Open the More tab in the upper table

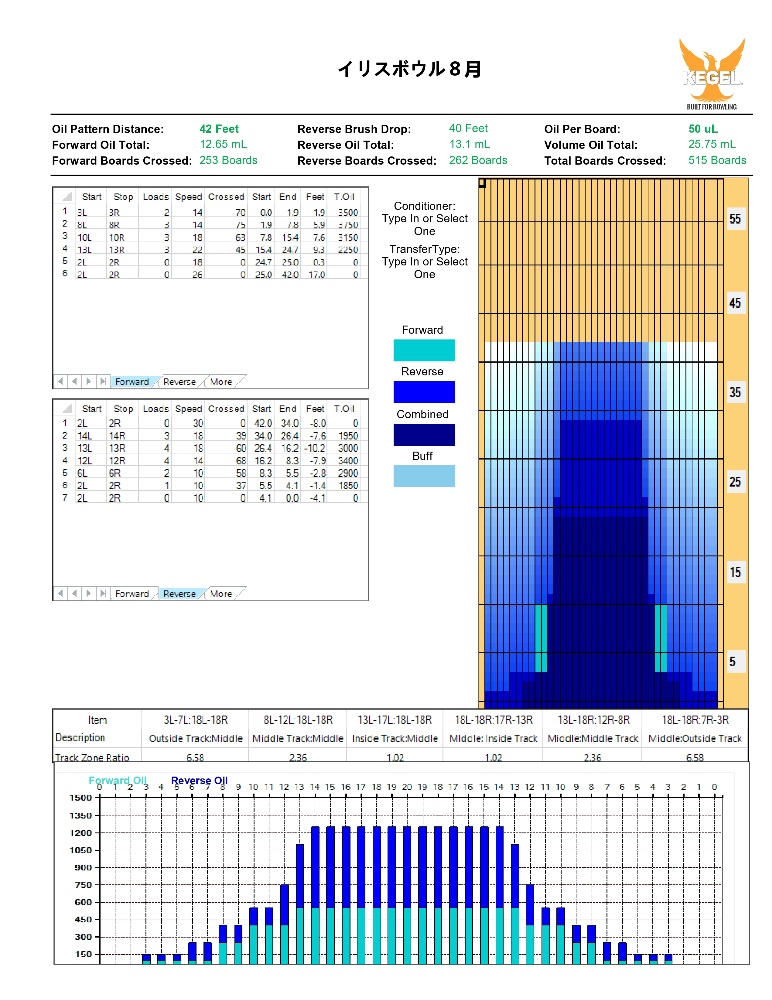pyautogui.click(x=221, y=381)
